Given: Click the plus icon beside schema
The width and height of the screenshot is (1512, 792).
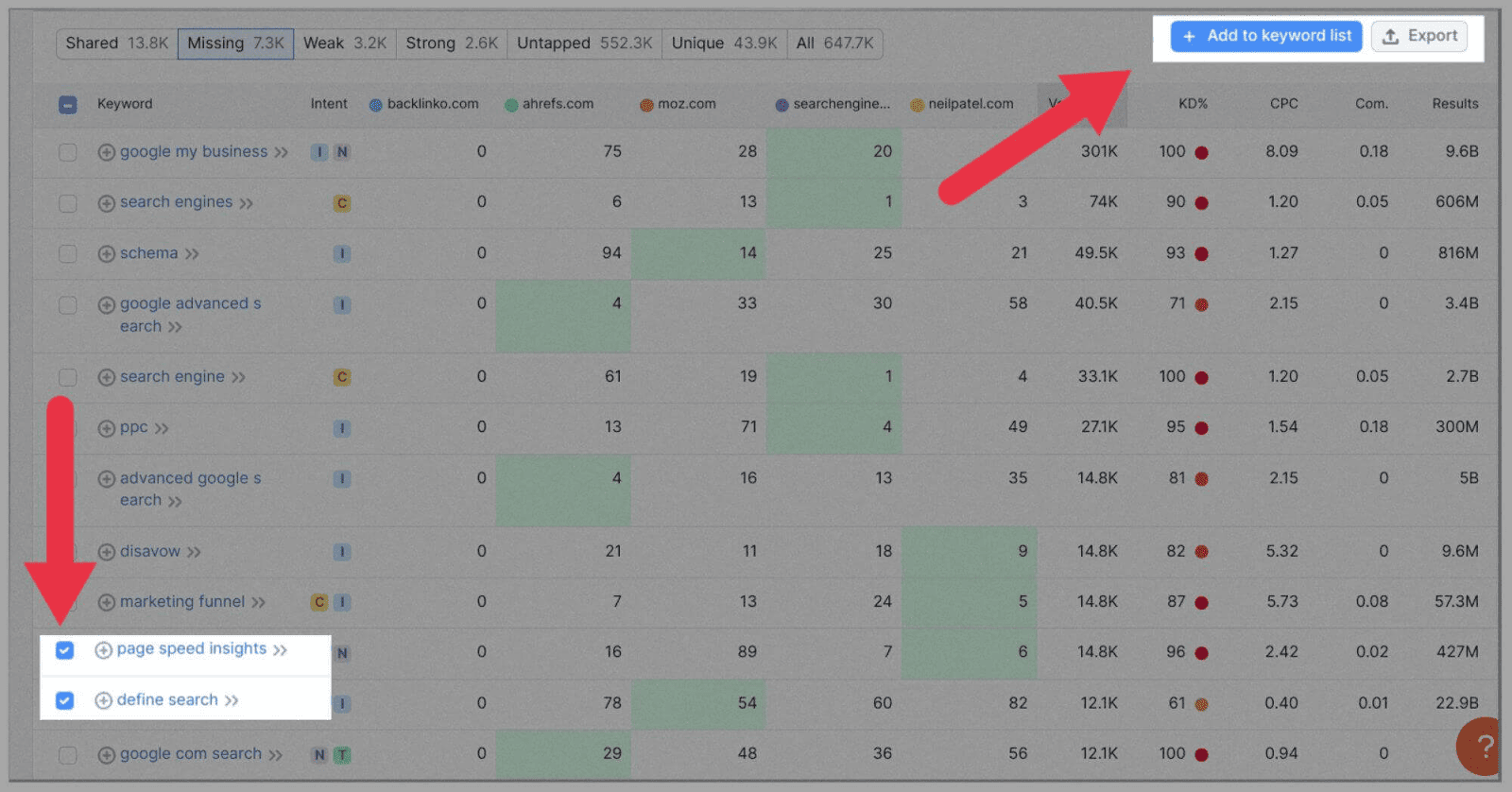Looking at the screenshot, I should click(x=107, y=254).
